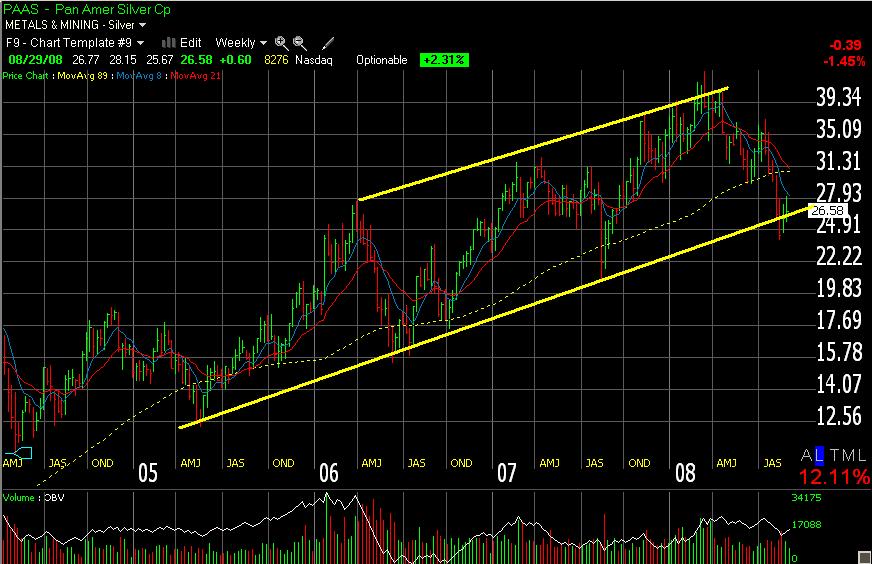The image size is (872, 564).
Task: Click the 26.58 current price tag on the axis
Action: (x=828, y=211)
